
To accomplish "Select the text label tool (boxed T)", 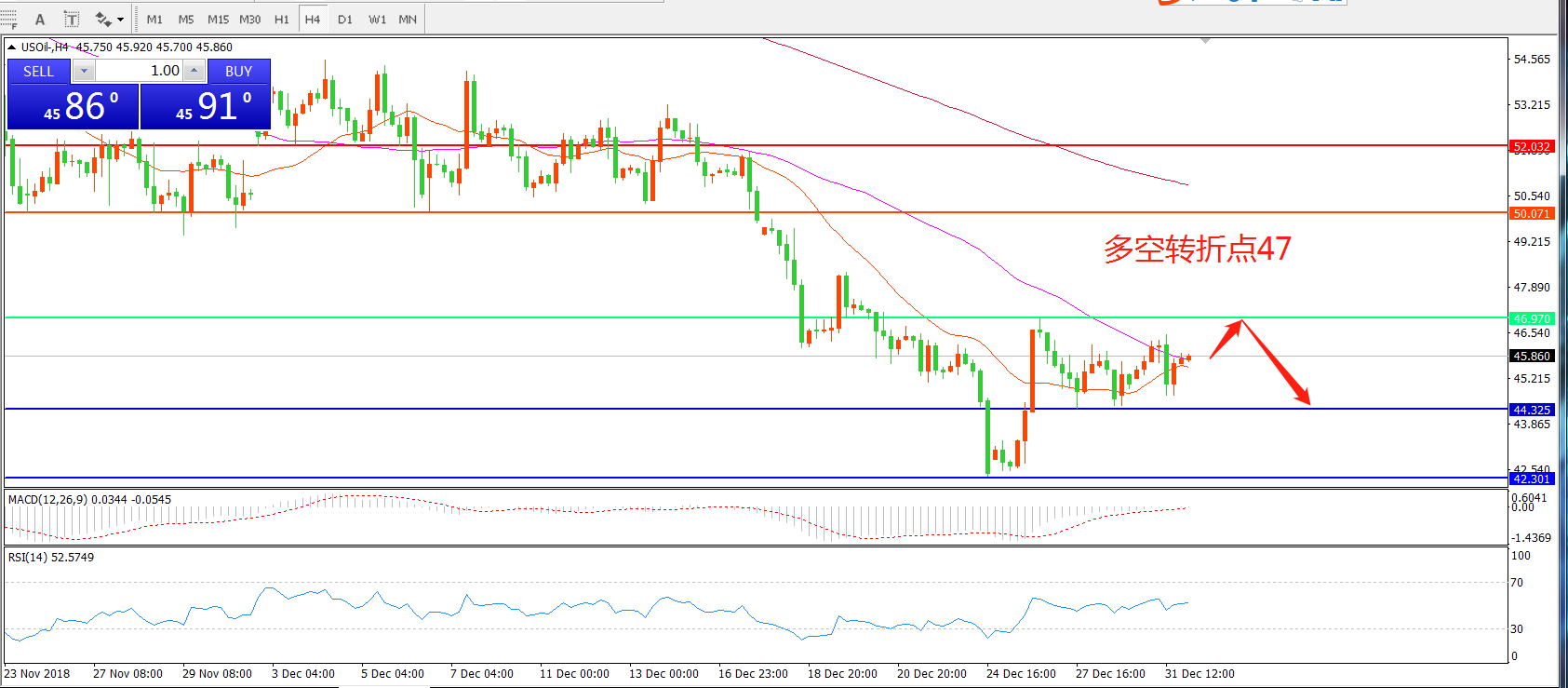I will click(72, 19).
